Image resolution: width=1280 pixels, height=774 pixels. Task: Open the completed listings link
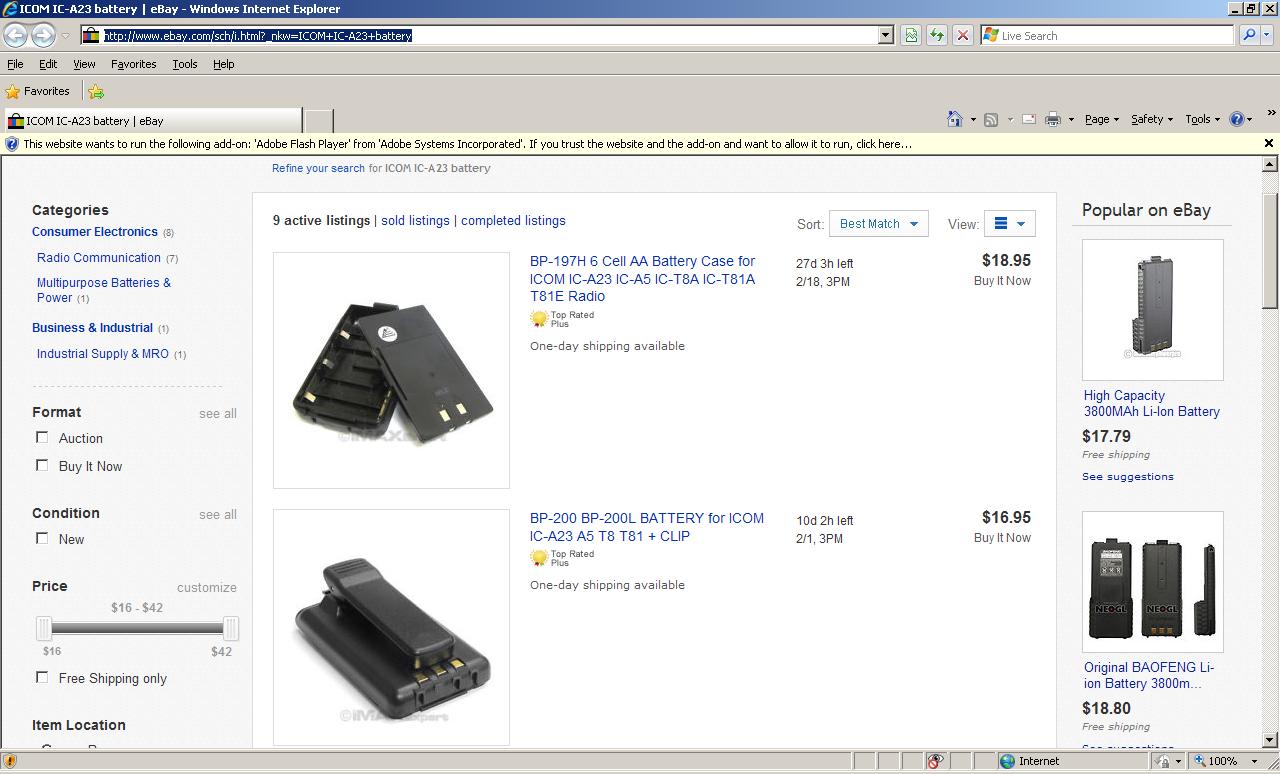[513, 221]
